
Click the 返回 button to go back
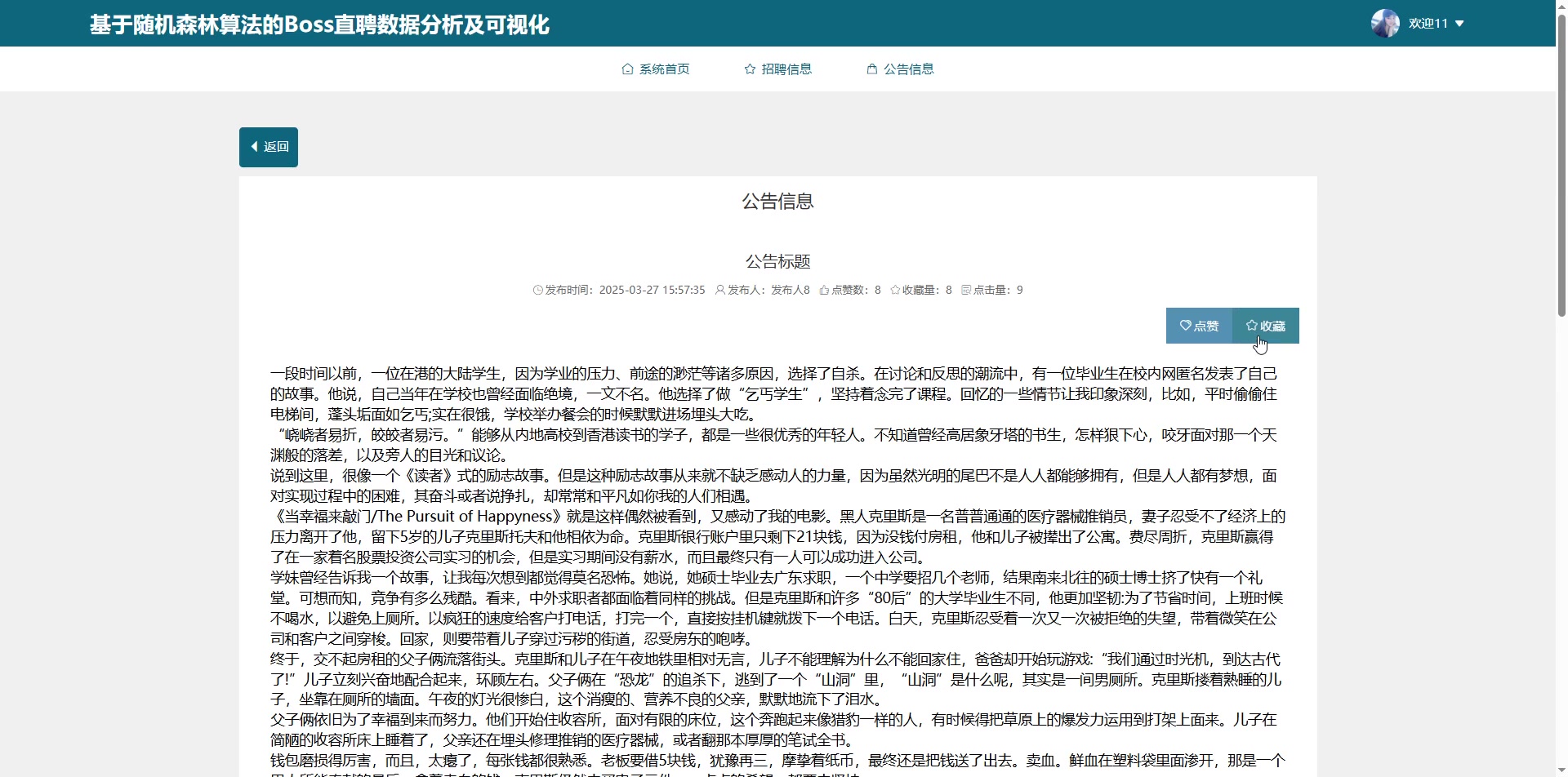coord(268,147)
